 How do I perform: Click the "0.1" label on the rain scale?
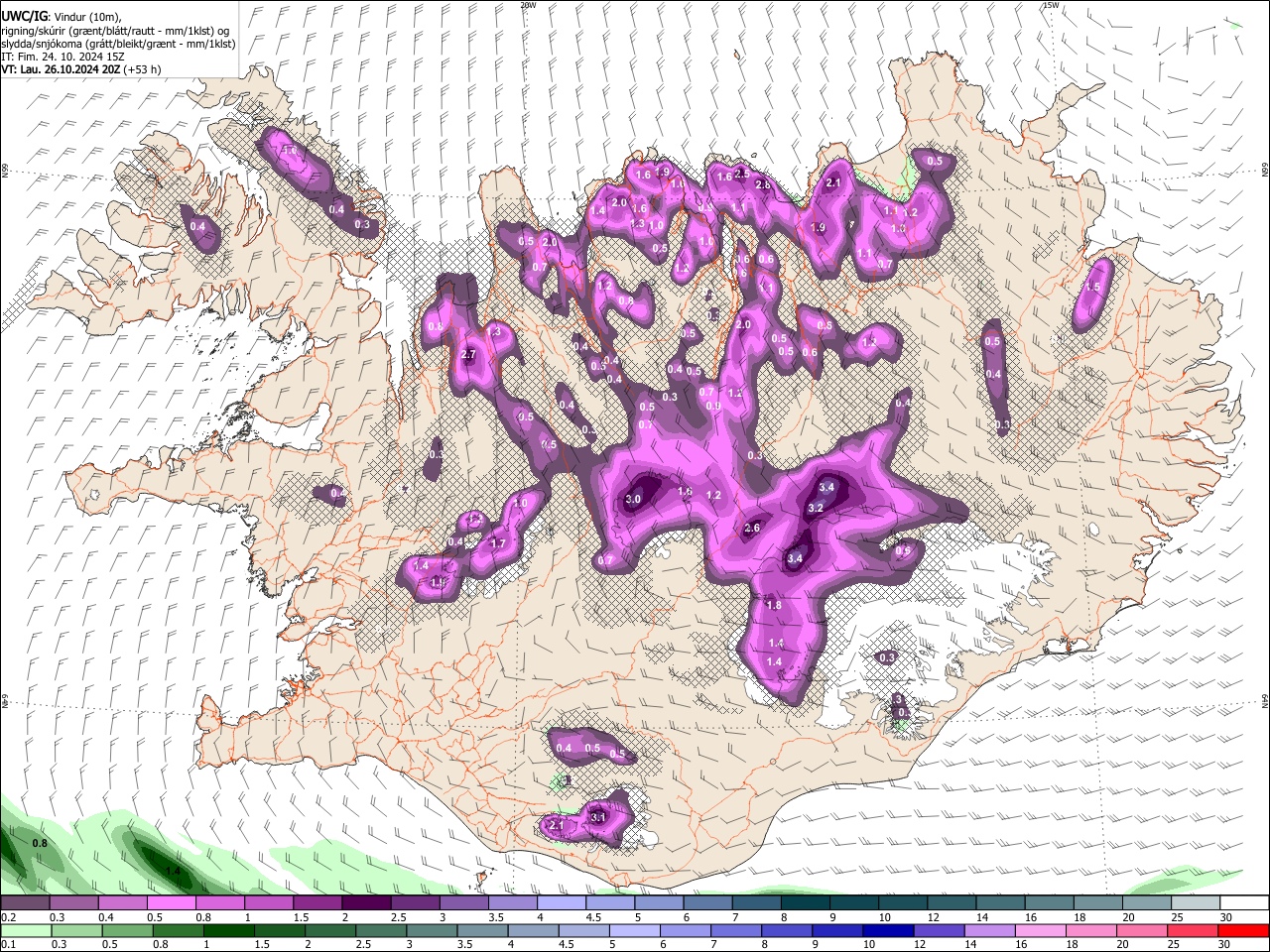9,944
